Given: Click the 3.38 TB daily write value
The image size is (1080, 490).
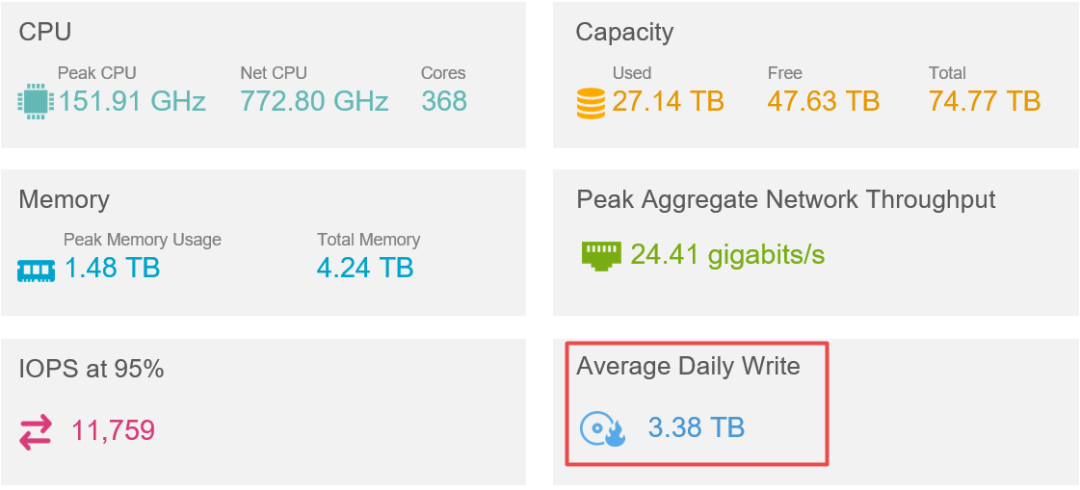Looking at the screenshot, I should click(696, 428).
